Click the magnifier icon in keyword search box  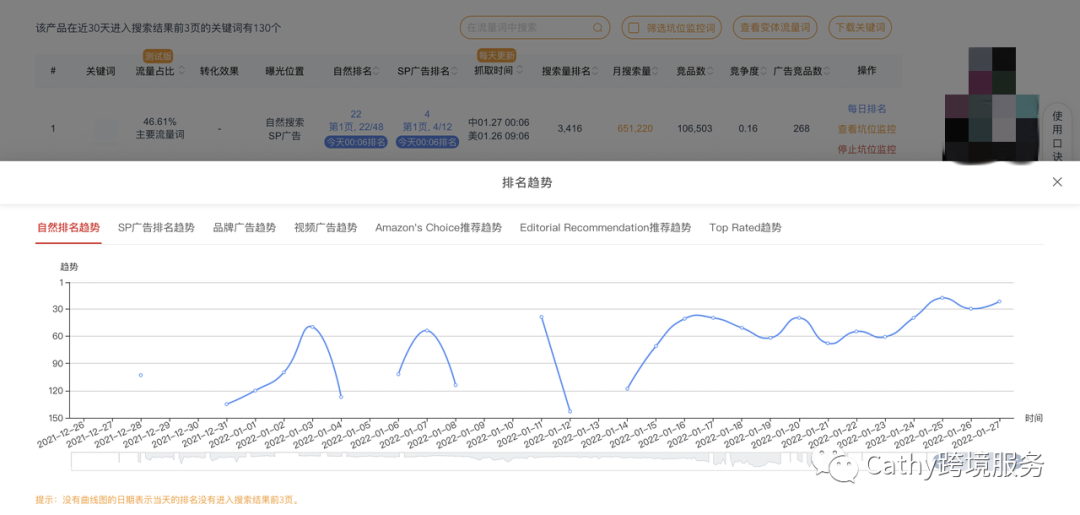point(598,28)
